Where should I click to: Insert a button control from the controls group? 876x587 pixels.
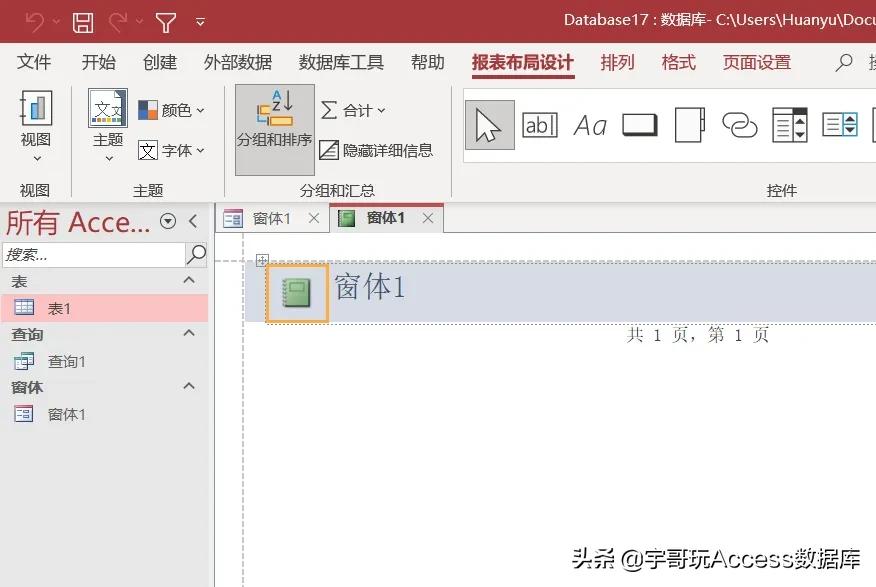tap(639, 124)
